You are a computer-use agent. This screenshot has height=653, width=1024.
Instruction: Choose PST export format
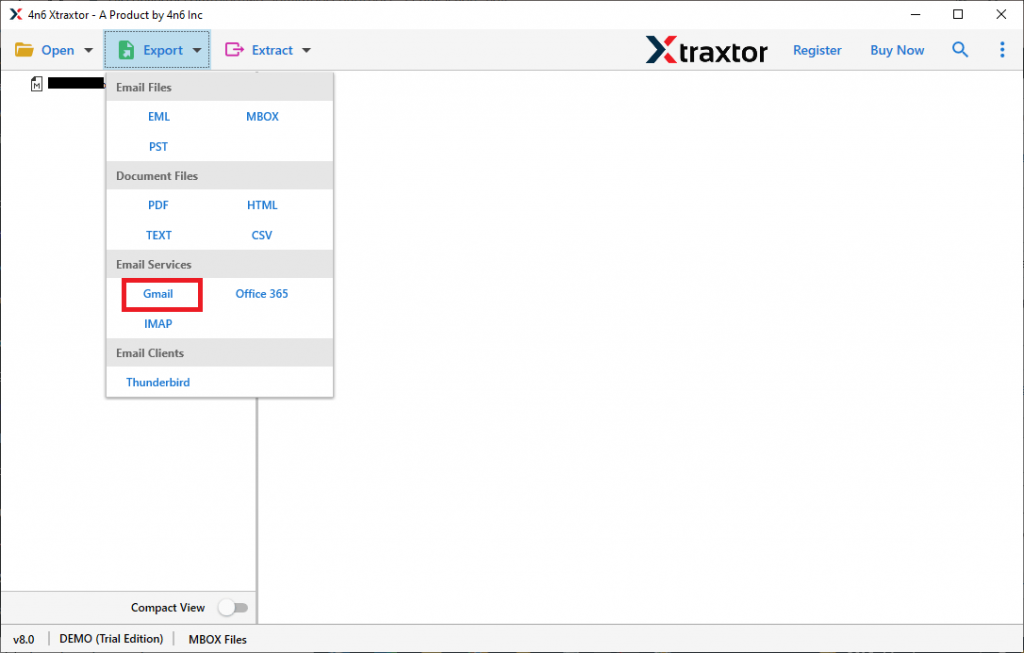[x=158, y=146]
